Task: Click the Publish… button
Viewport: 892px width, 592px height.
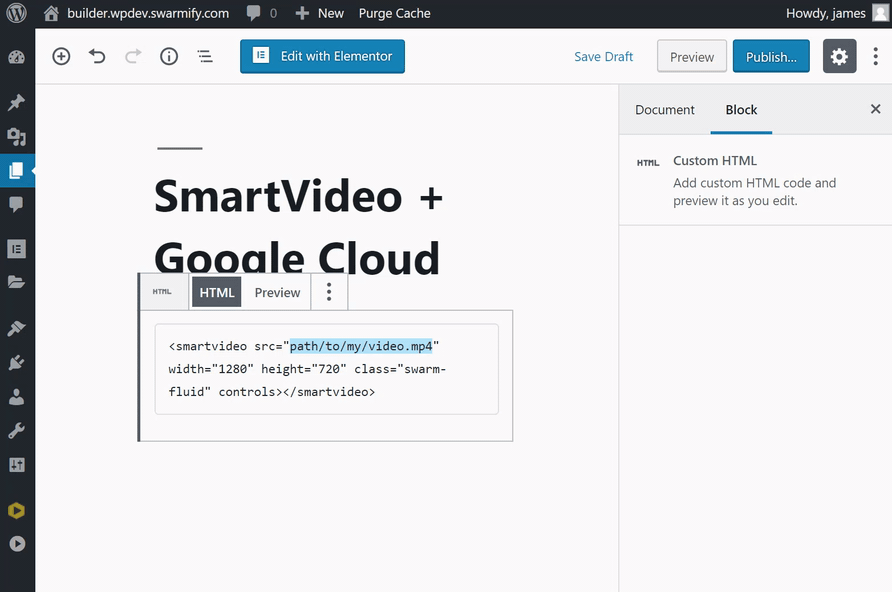Action: 771,56
